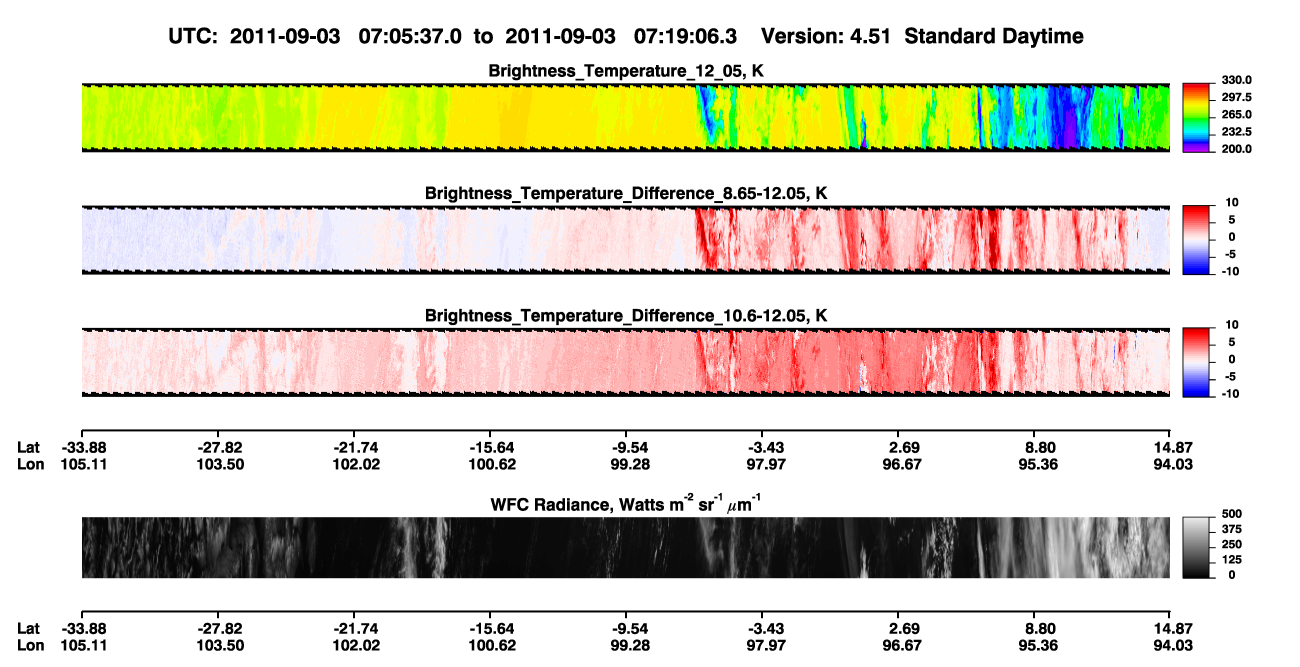Click the 'Brightness_Temperature_Difference_10.6-12.05, K' title
Image resolution: width=1300 pixels, height=667 pixels.
tap(626, 315)
